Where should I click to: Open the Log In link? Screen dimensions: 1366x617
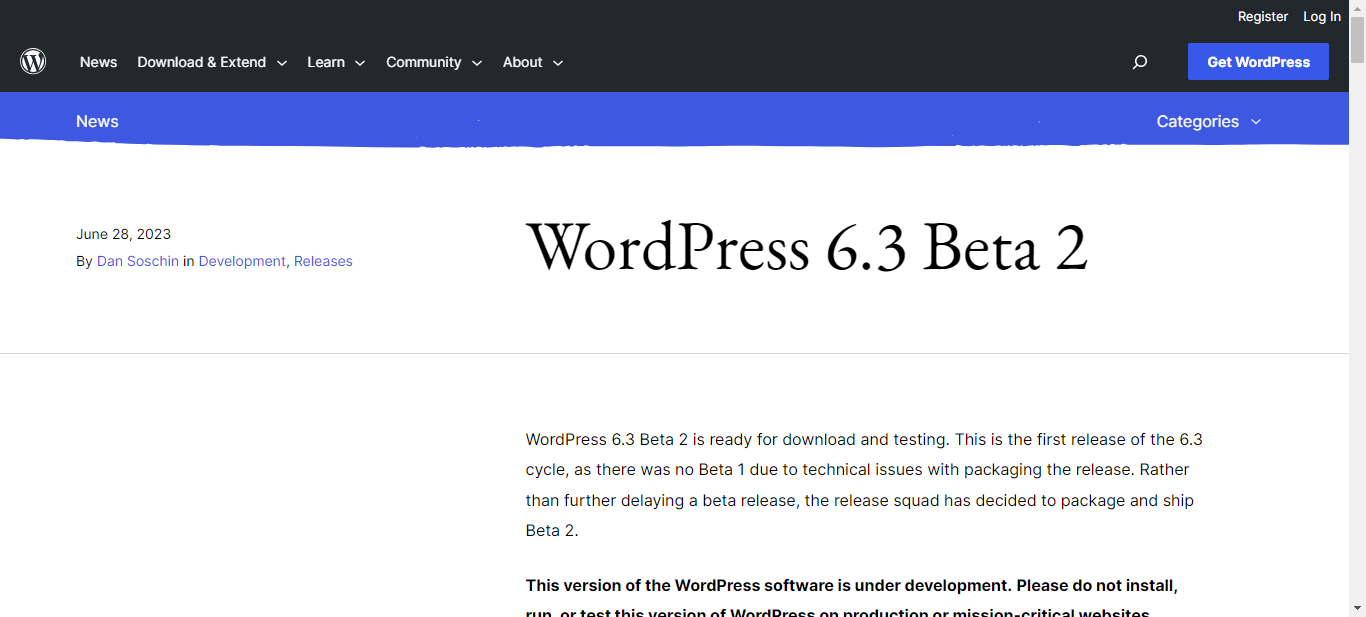click(x=1322, y=16)
